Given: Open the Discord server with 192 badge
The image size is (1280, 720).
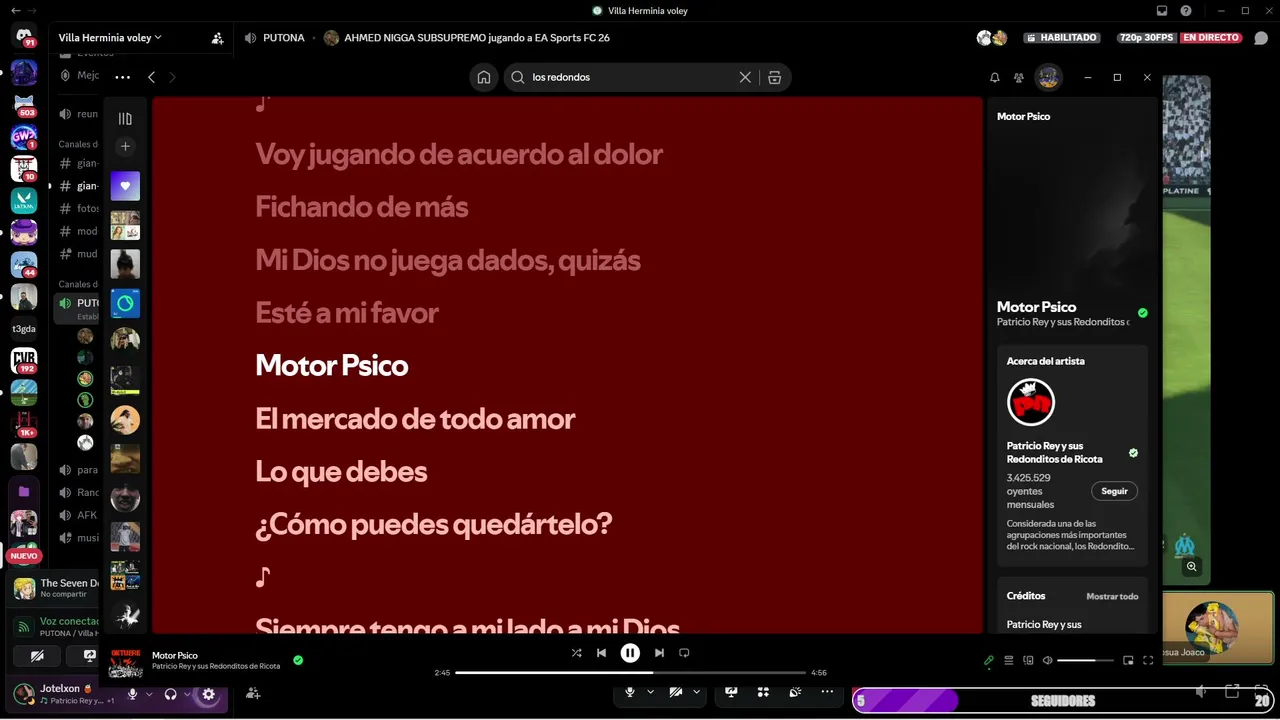Looking at the screenshot, I should [24, 360].
